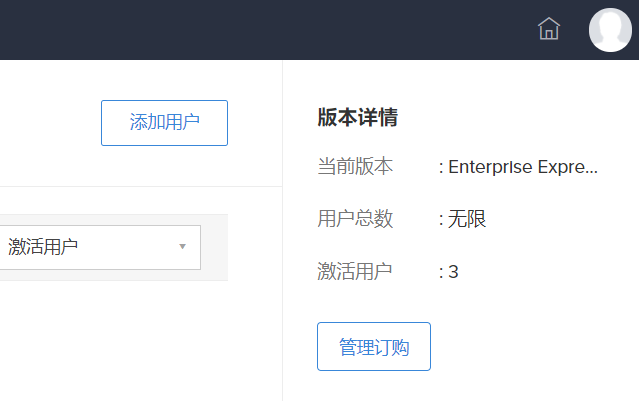Click the divider line under 添加用户
639x401 pixels.
point(140,186)
